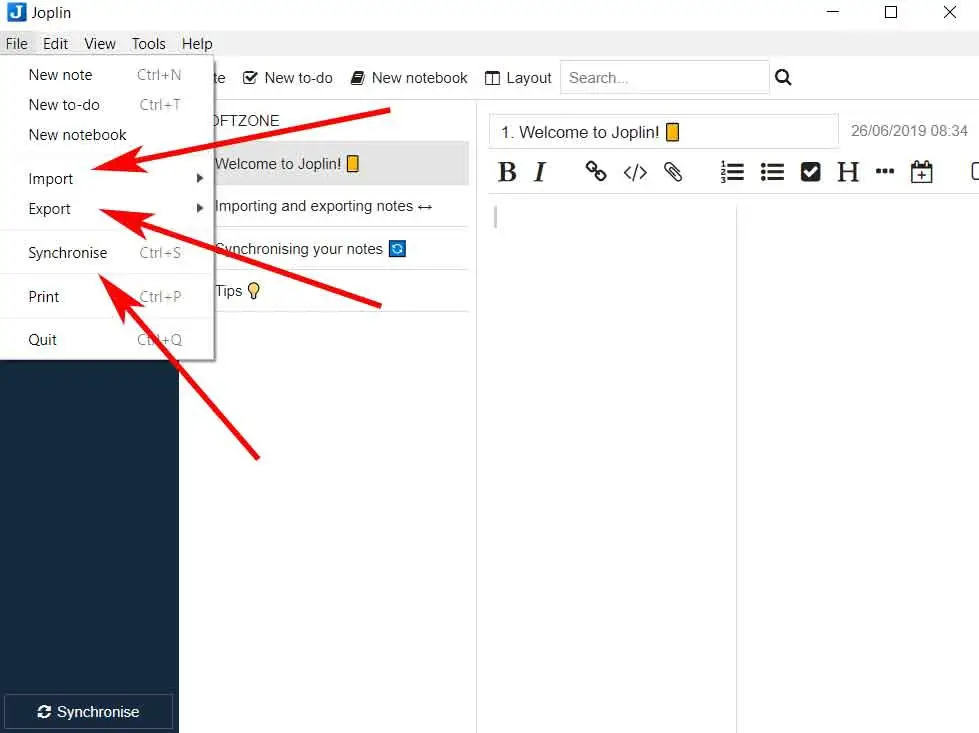Maximize the Joplin window

click(x=891, y=12)
